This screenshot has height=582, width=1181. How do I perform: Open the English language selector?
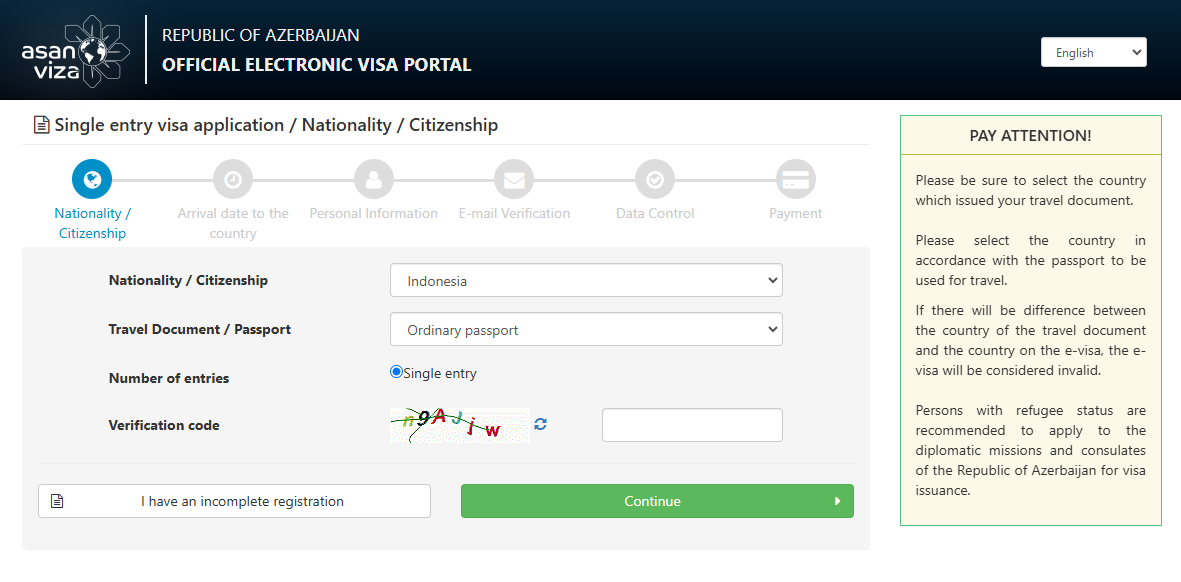1094,53
